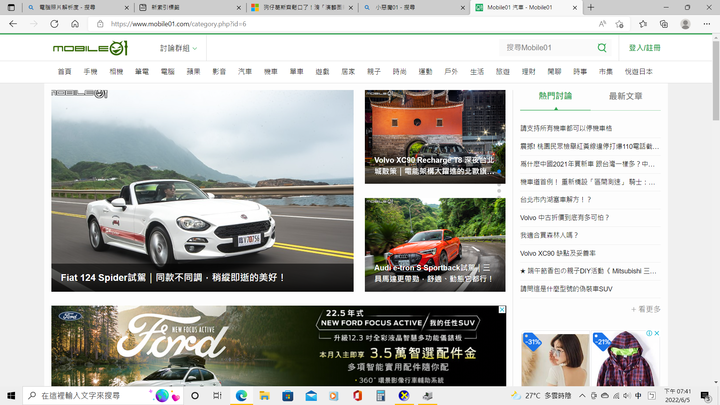The width and height of the screenshot is (720, 405).
Task: Show hidden tray icons chevron
Action: pyautogui.click(x=582, y=395)
